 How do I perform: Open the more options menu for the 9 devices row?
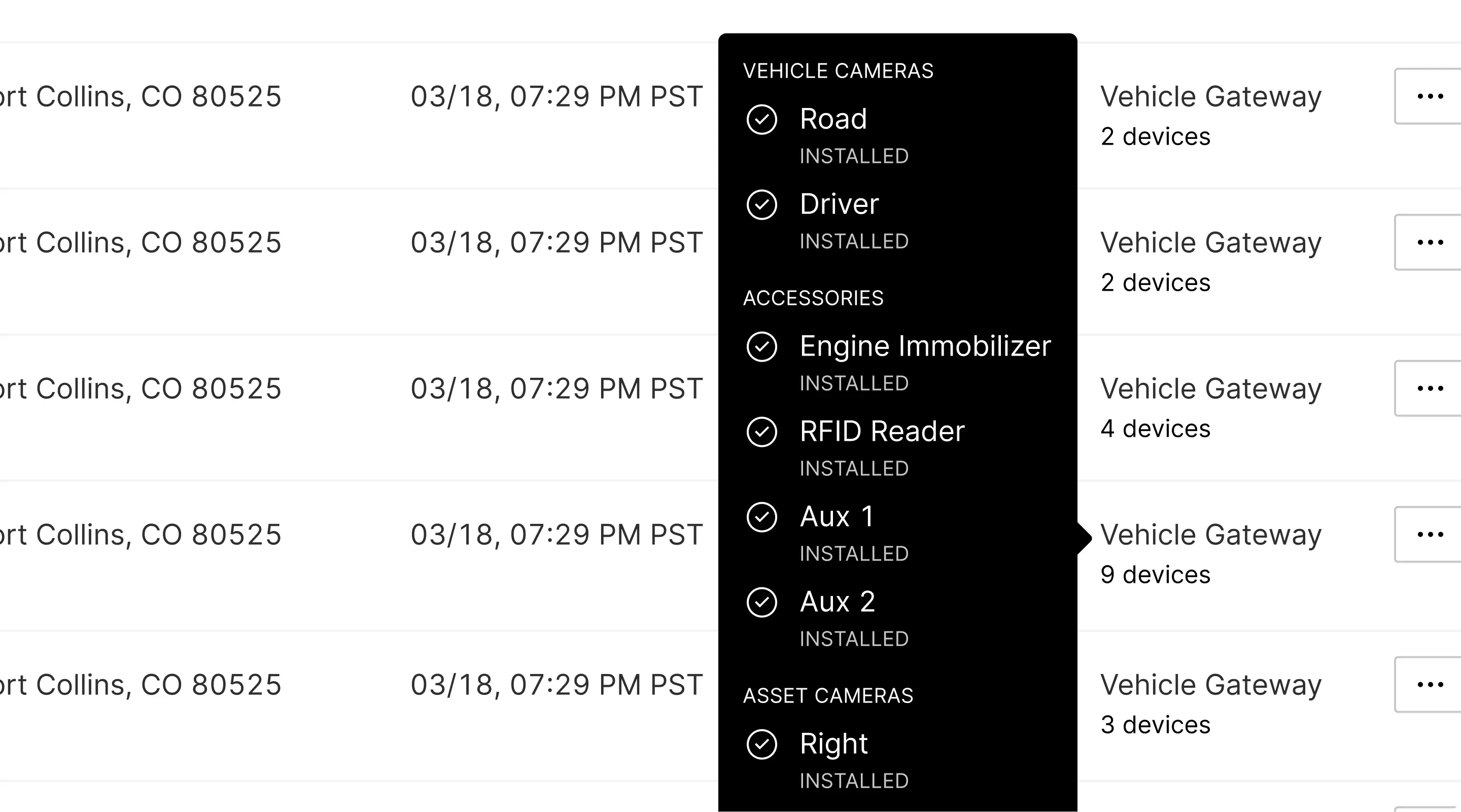click(x=1429, y=534)
